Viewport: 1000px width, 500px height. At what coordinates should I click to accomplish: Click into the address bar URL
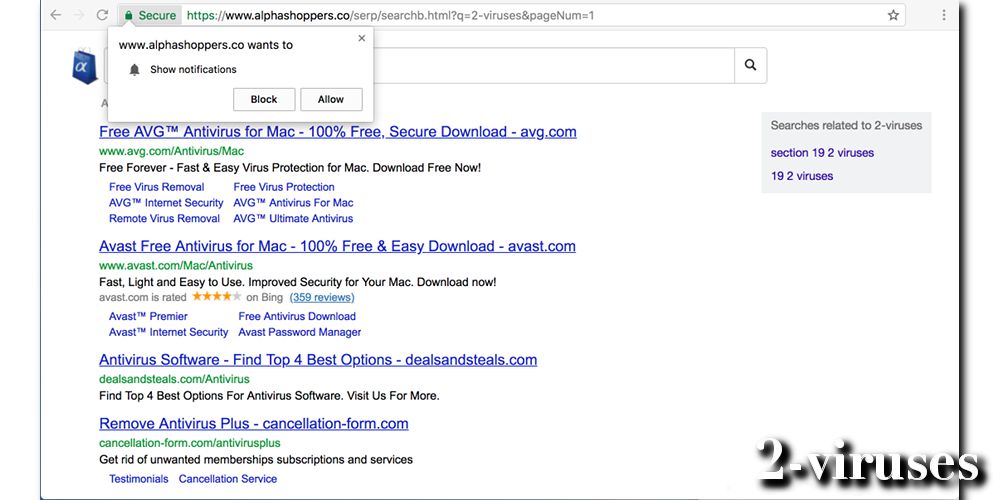point(390,15)
